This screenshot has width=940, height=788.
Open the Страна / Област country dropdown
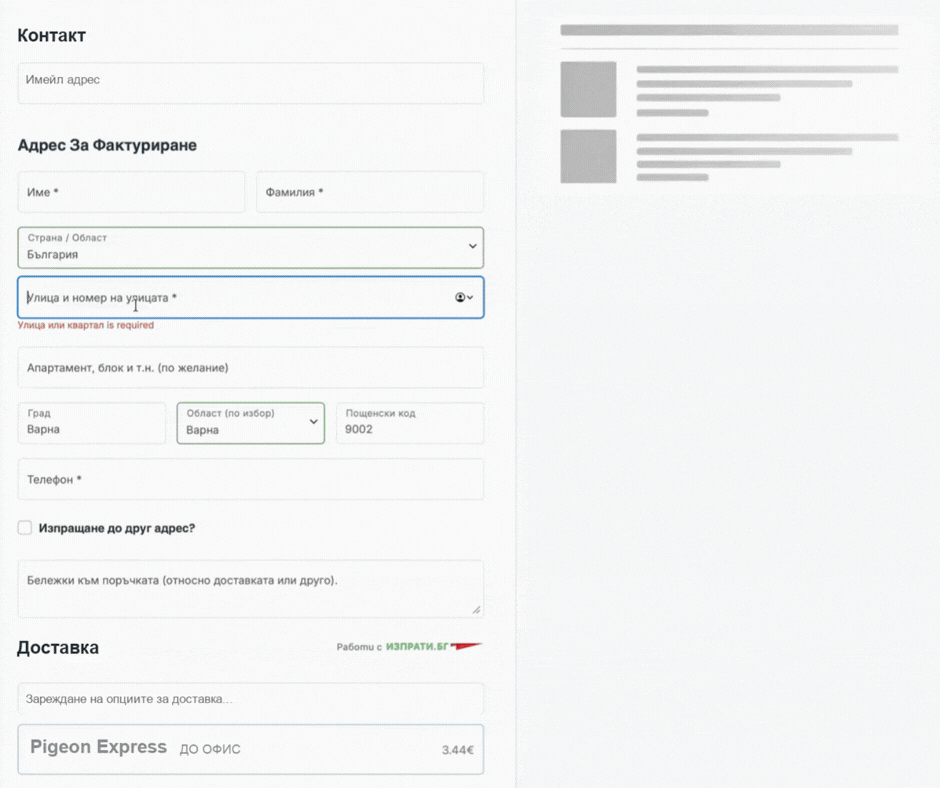point(251,247)
